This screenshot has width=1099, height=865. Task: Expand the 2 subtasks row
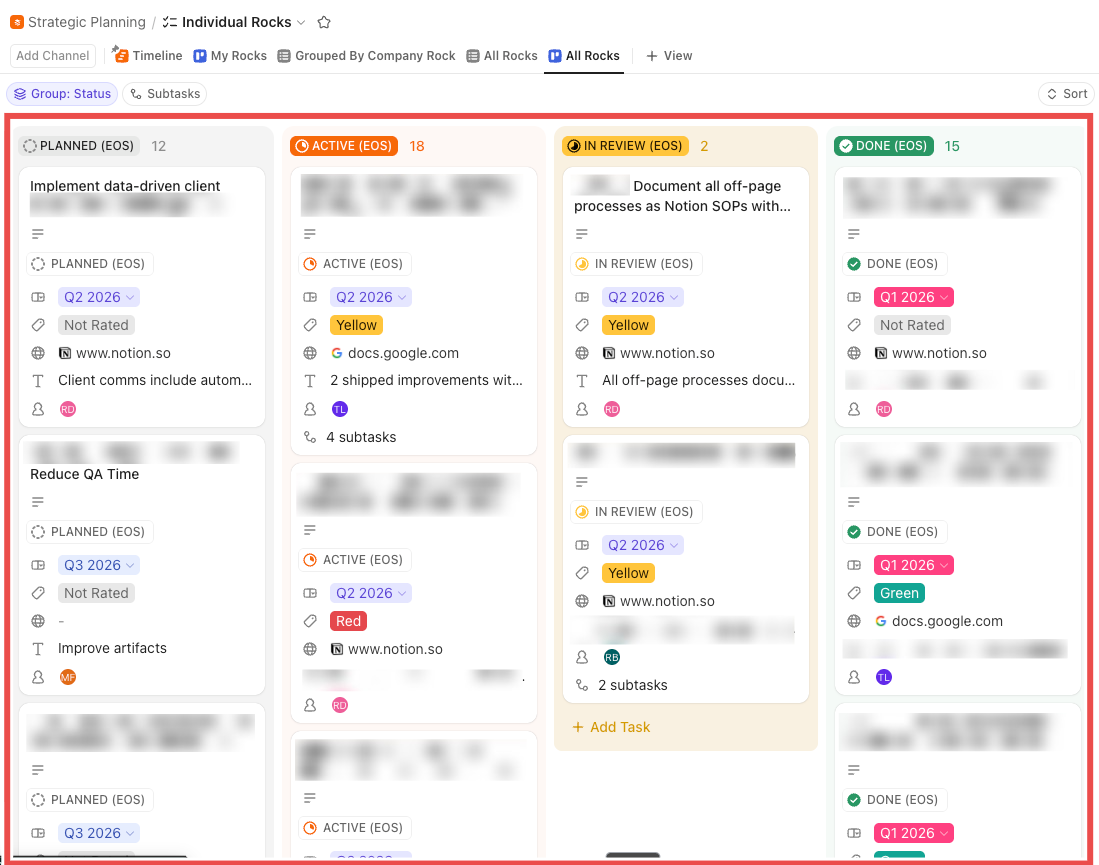(622, 686)
